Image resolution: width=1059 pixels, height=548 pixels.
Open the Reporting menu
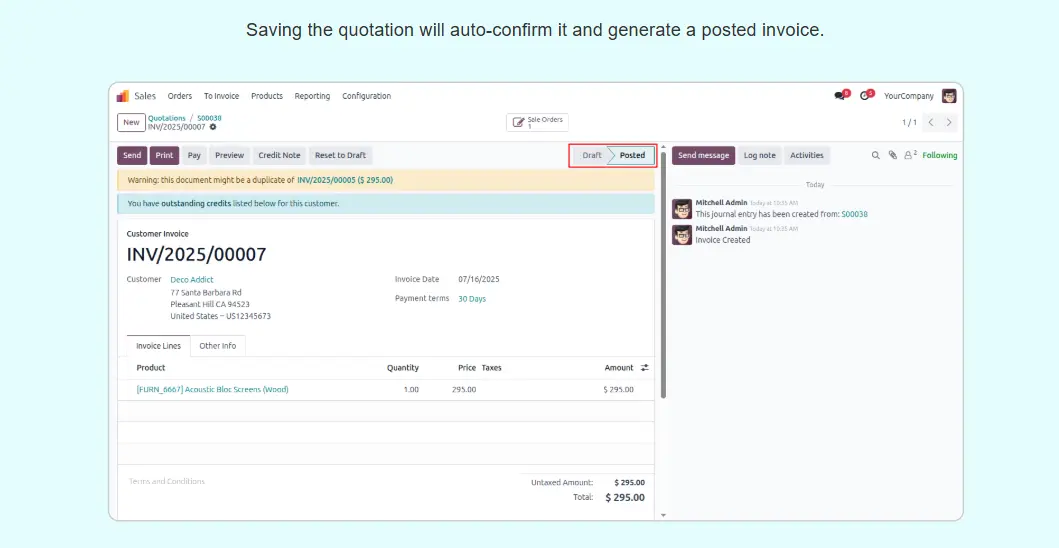[x=312, y=96]
